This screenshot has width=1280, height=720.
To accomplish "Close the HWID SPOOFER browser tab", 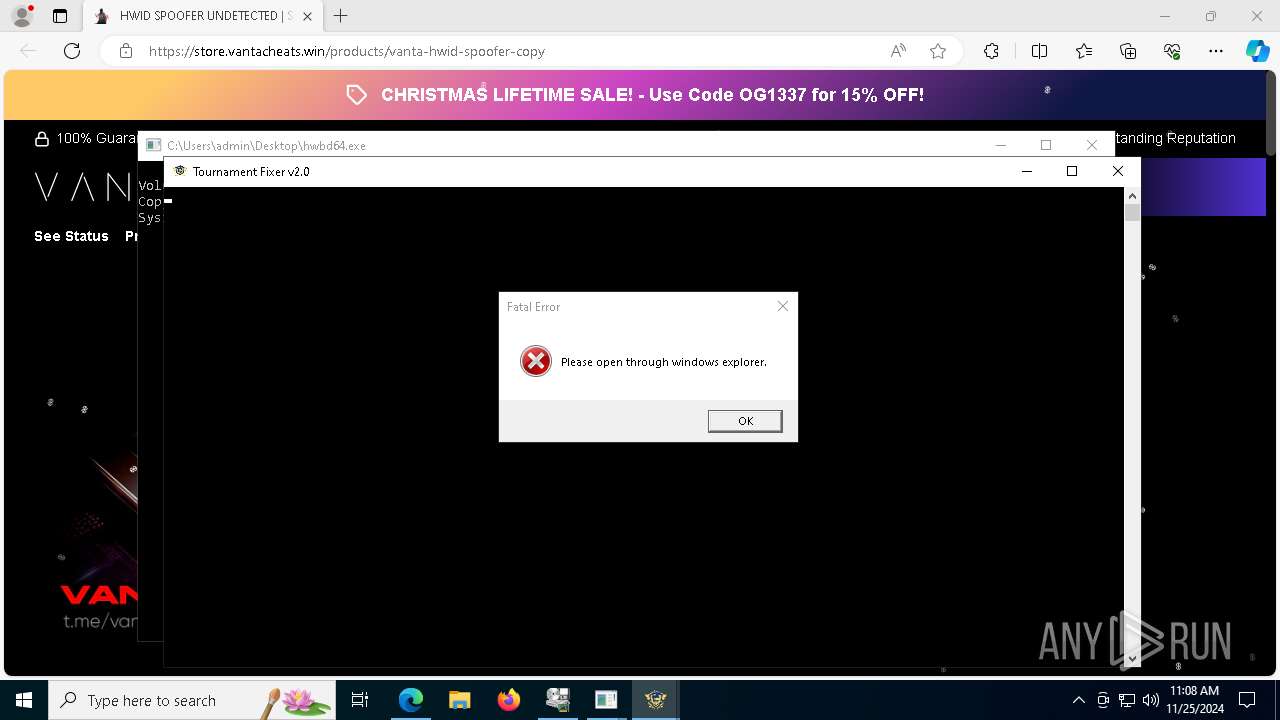I will pyautogui.click(x=307, y=16).
